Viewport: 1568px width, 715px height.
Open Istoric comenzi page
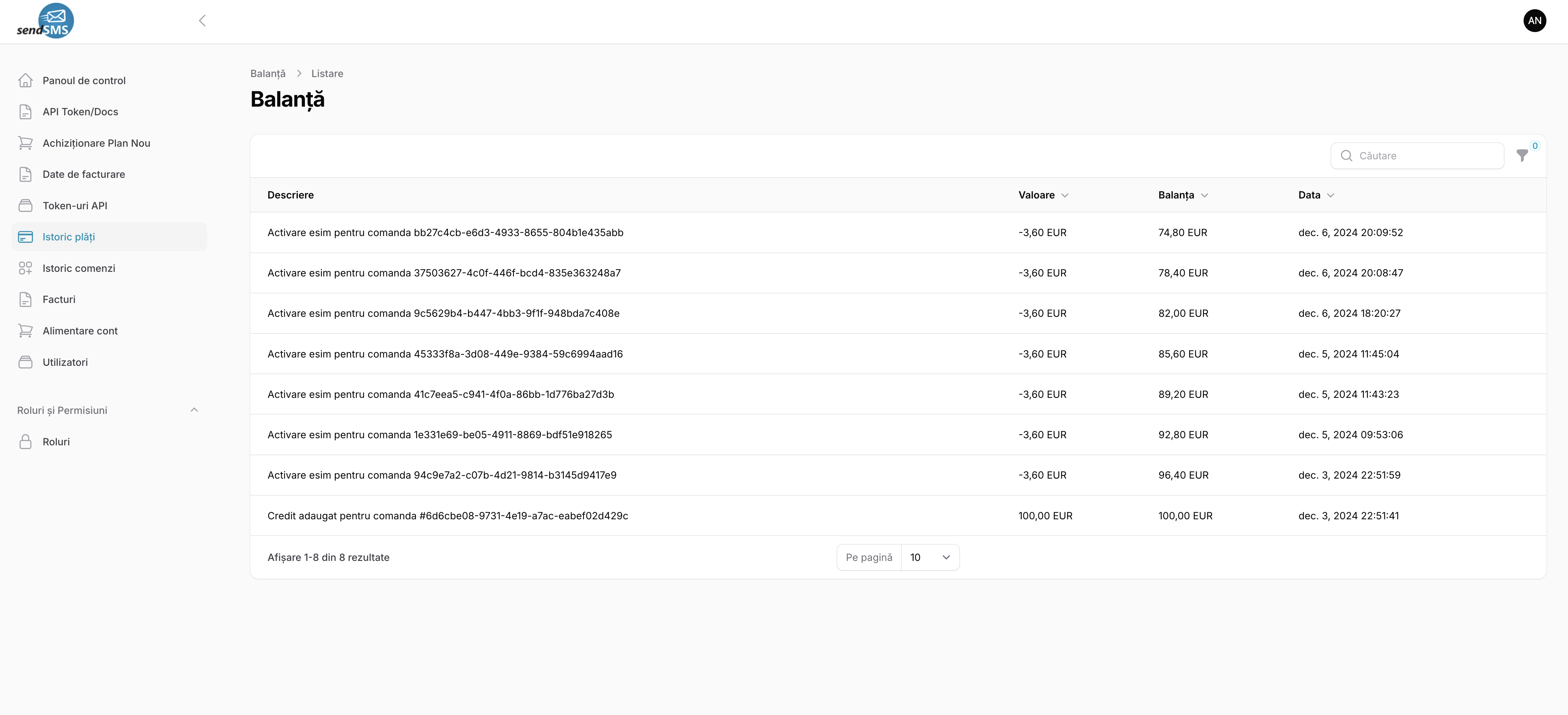(x=109, y=268)
